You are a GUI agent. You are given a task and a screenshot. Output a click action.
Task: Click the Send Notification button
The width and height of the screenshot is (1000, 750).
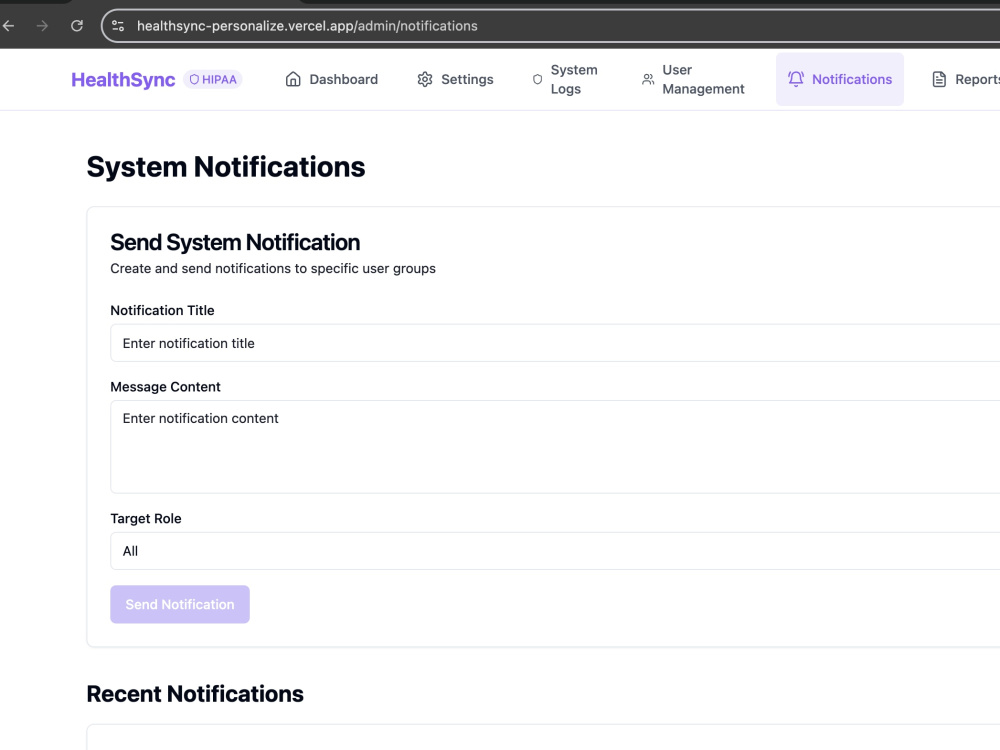pyautogui.click(x=180, y=605)
